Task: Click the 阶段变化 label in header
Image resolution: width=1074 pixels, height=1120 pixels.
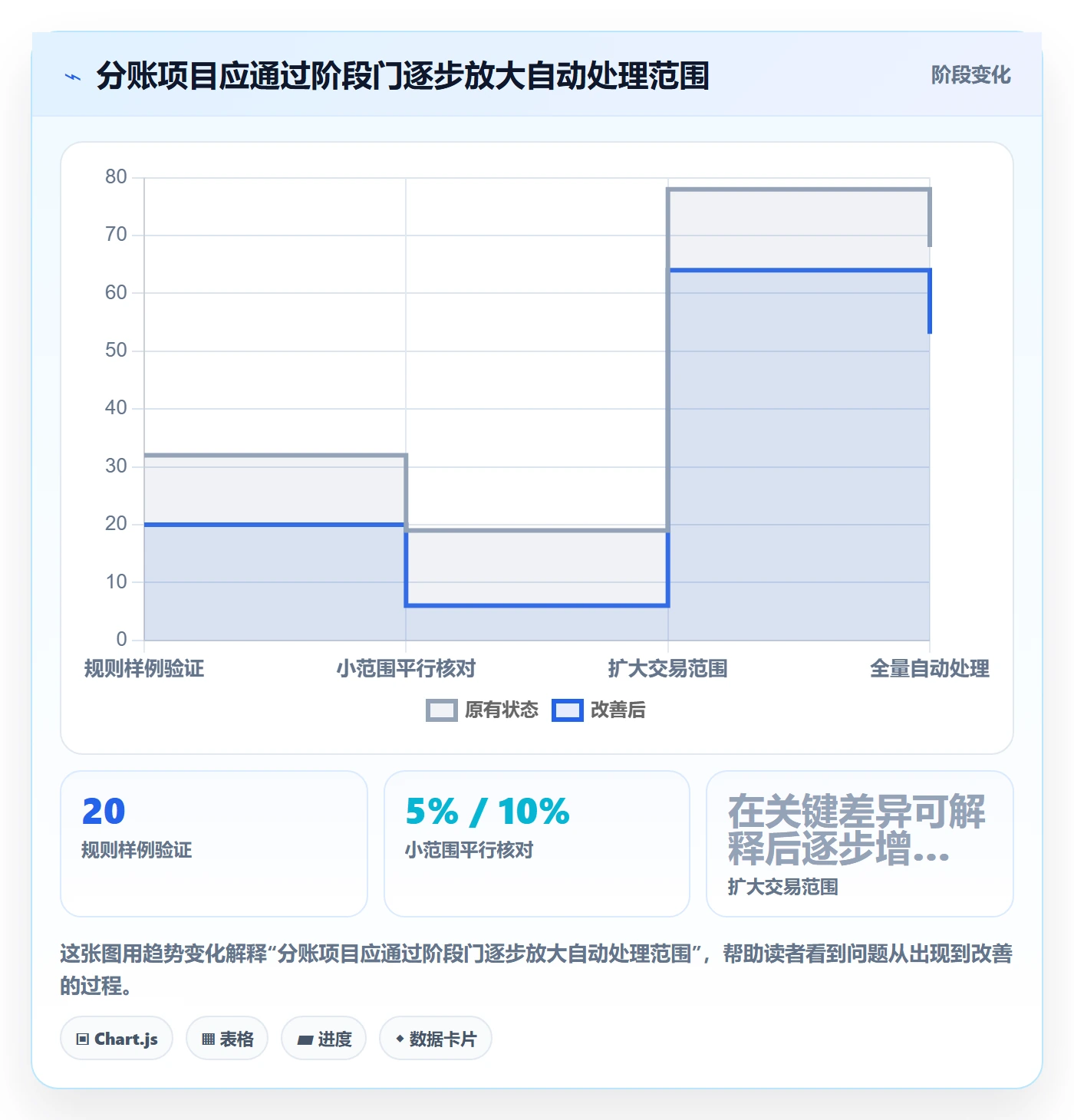Action: (970, 75)
